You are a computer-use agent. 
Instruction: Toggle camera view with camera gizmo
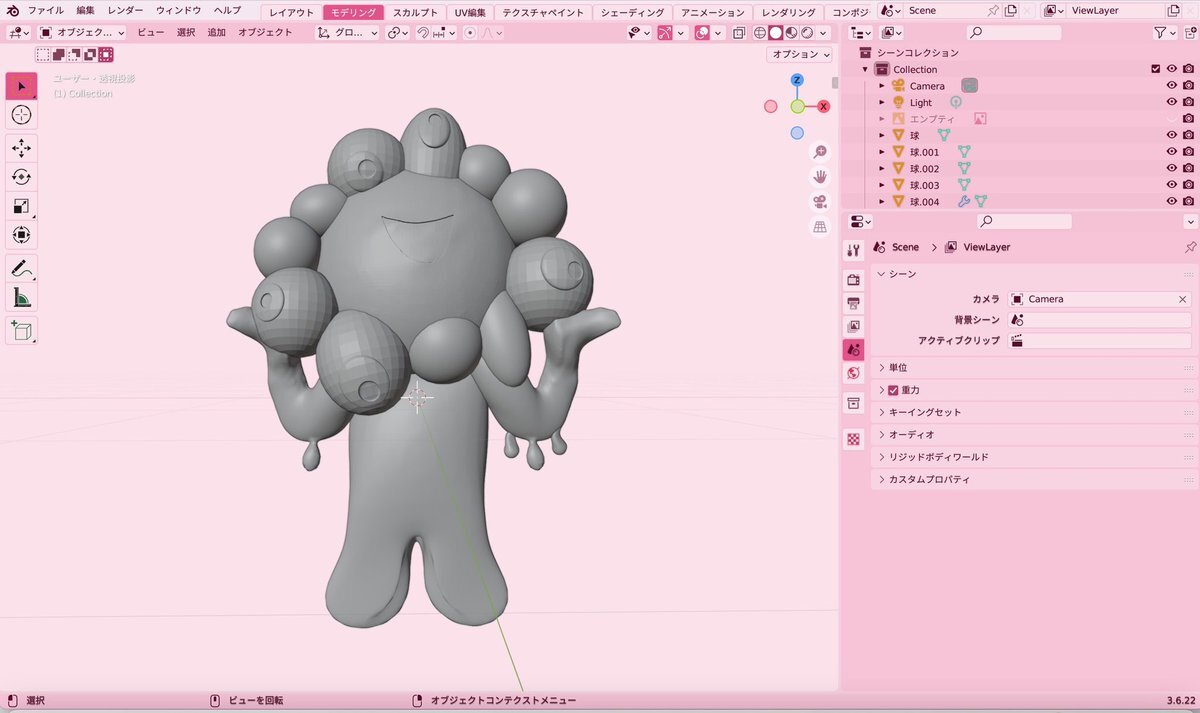pyautogui.click(x=820, y=202)
